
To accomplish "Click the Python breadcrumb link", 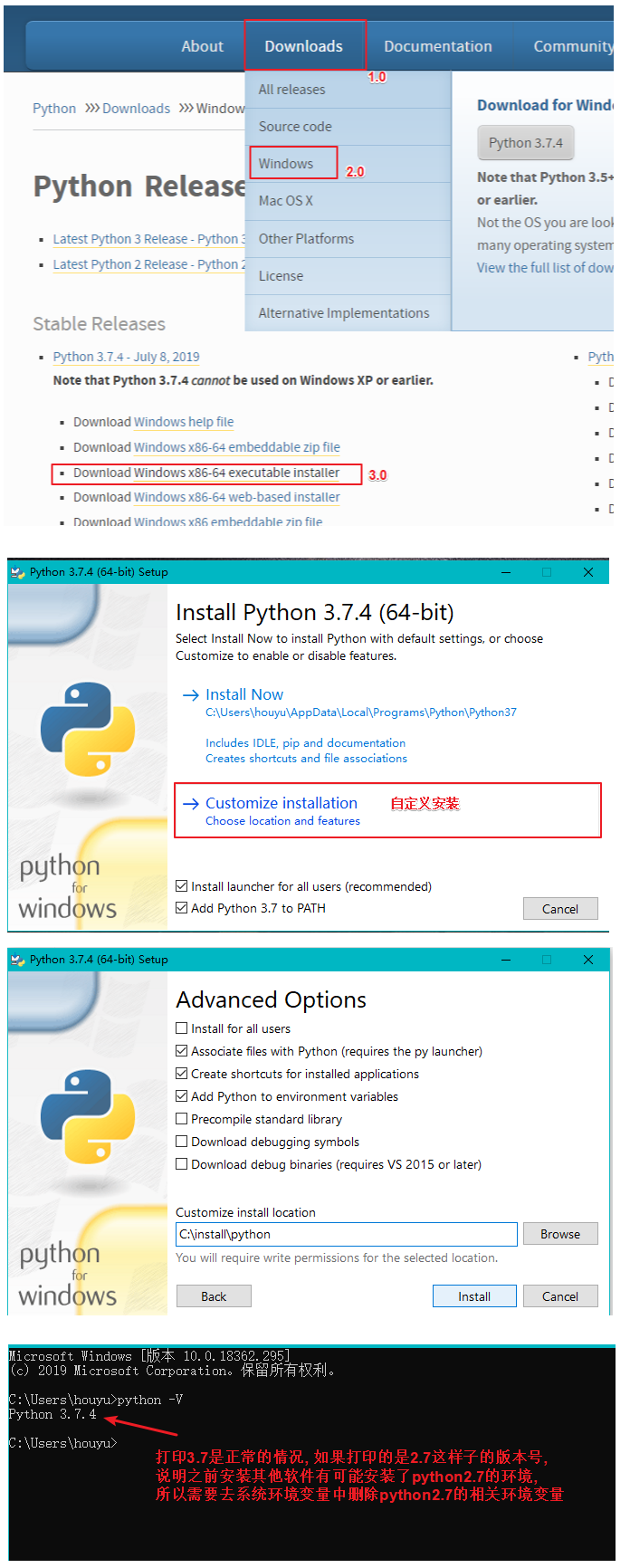I will click(54, 109).
